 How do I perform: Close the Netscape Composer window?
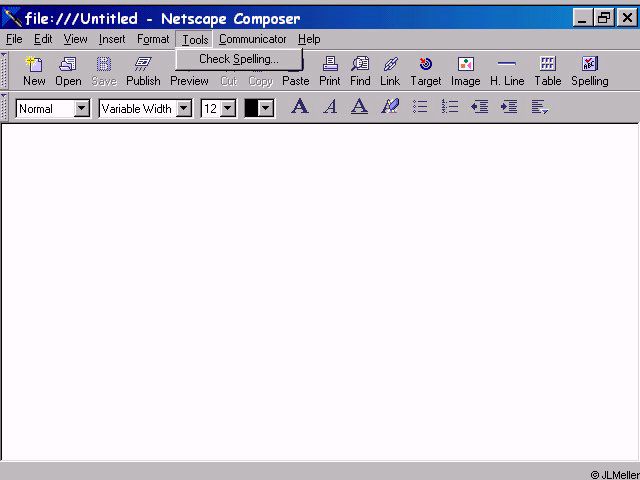627,18
